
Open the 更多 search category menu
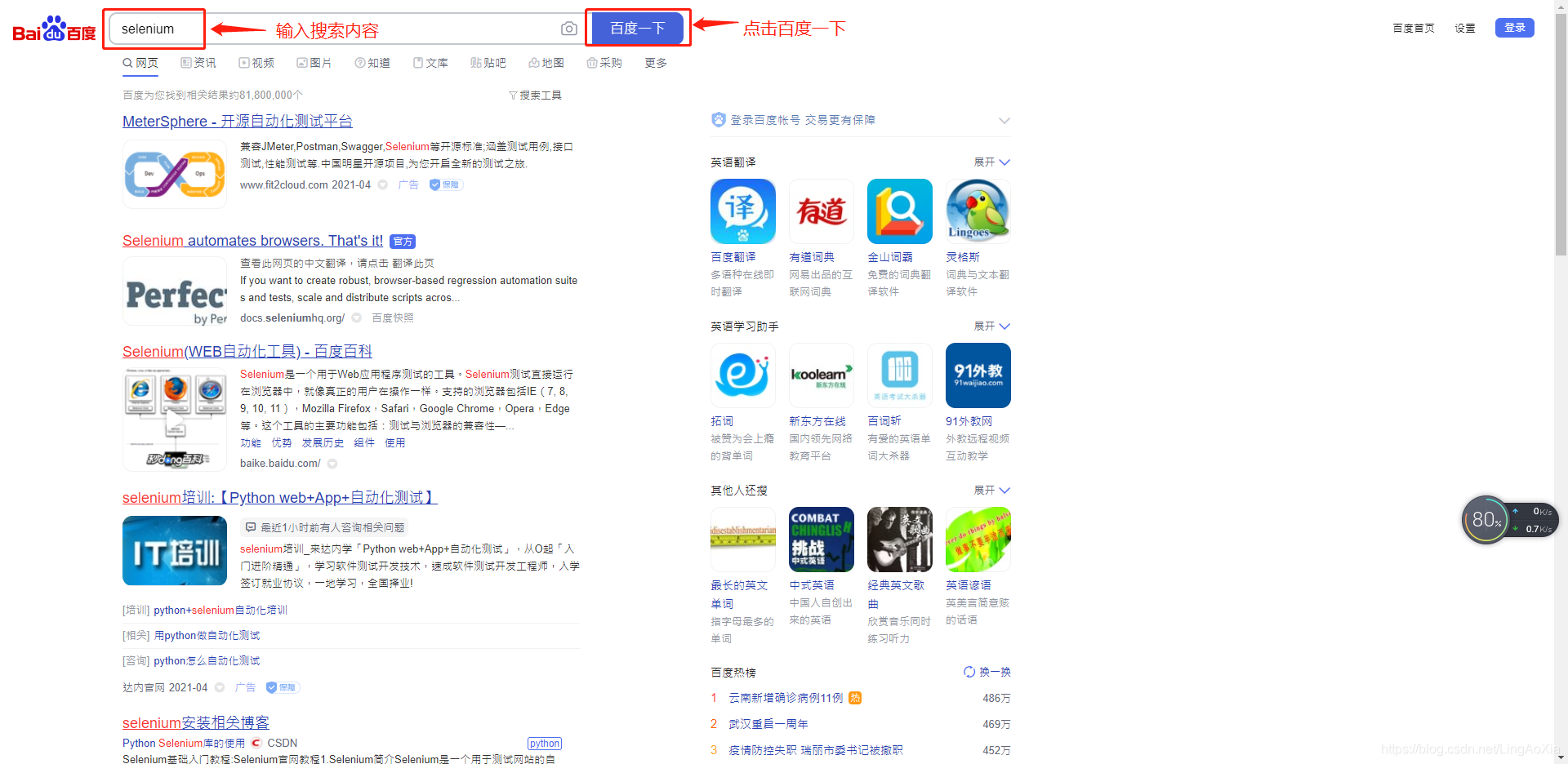tap(656, 63)
